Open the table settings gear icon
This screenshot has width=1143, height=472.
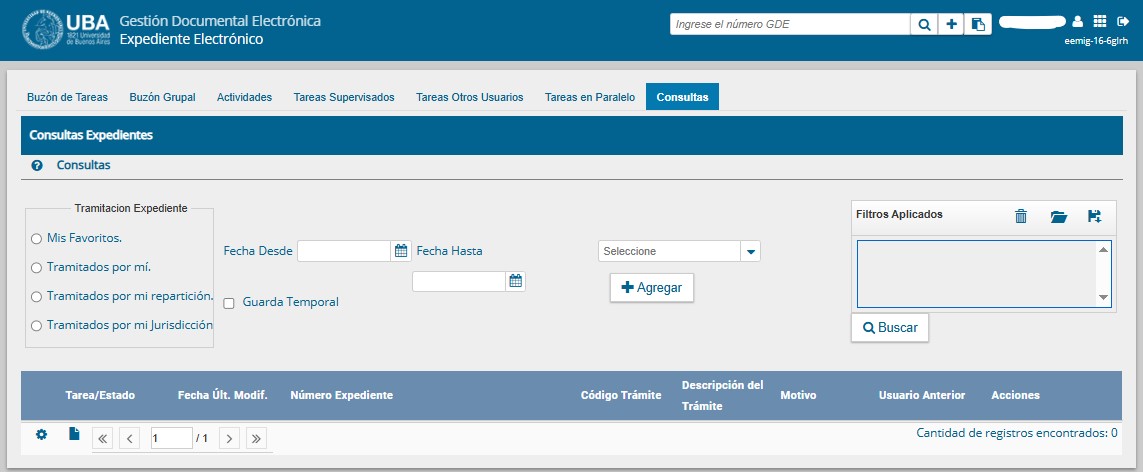(x=41, y=435)
